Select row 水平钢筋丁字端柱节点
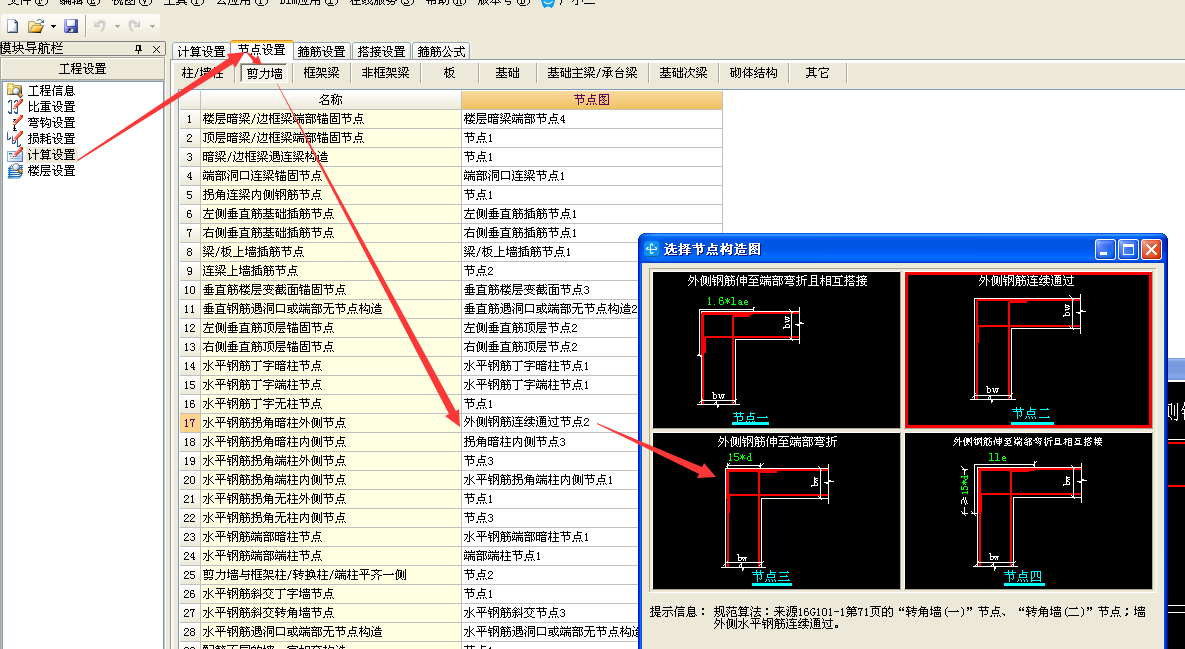The height and width of the screenshot is (649, 1185). click(x=330, y=385)
